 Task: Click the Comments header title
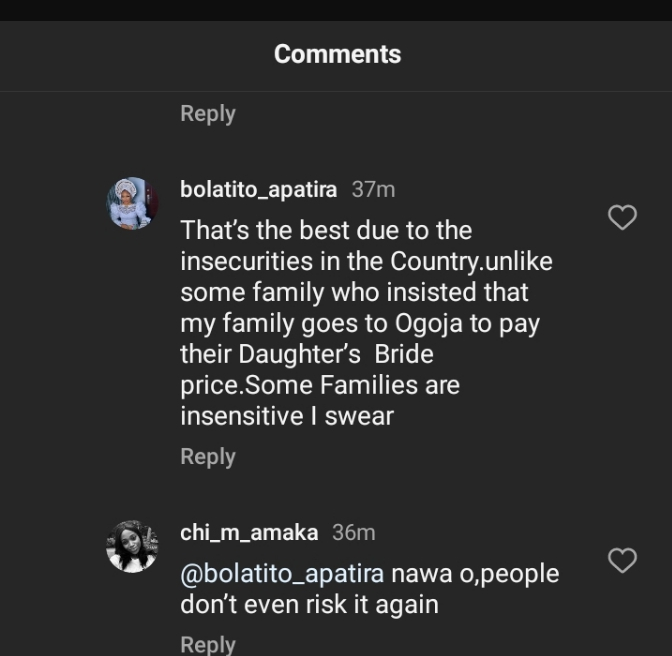pos(337,54)
